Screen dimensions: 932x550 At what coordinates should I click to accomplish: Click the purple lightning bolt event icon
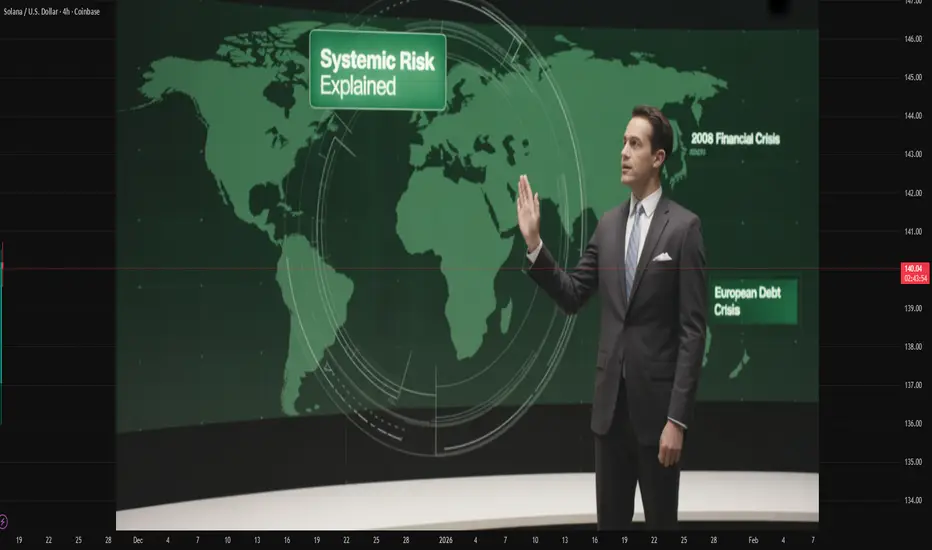pos(3,522)
